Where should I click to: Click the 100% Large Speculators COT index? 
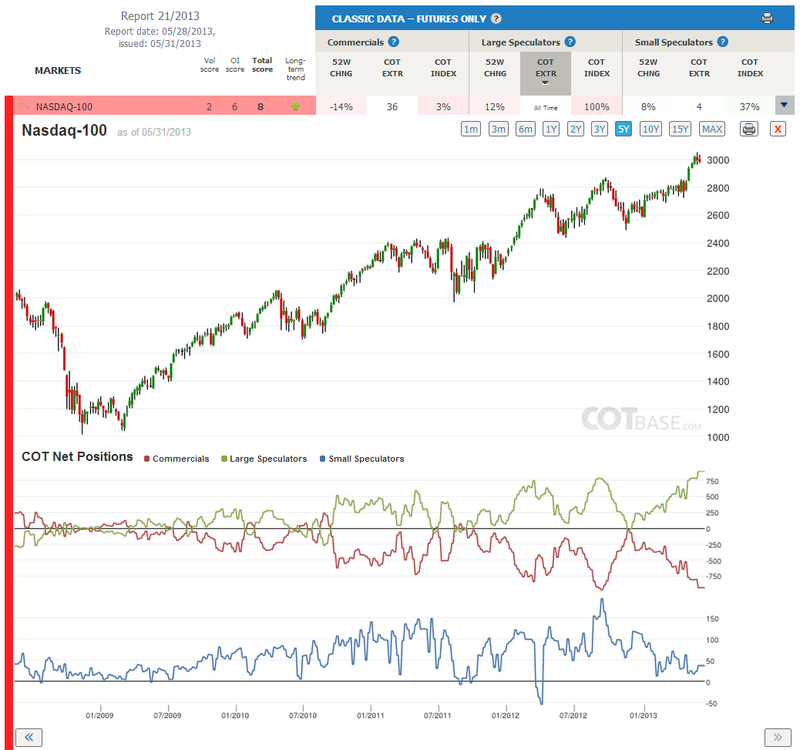pyautogui.click(x=596, y=107)
